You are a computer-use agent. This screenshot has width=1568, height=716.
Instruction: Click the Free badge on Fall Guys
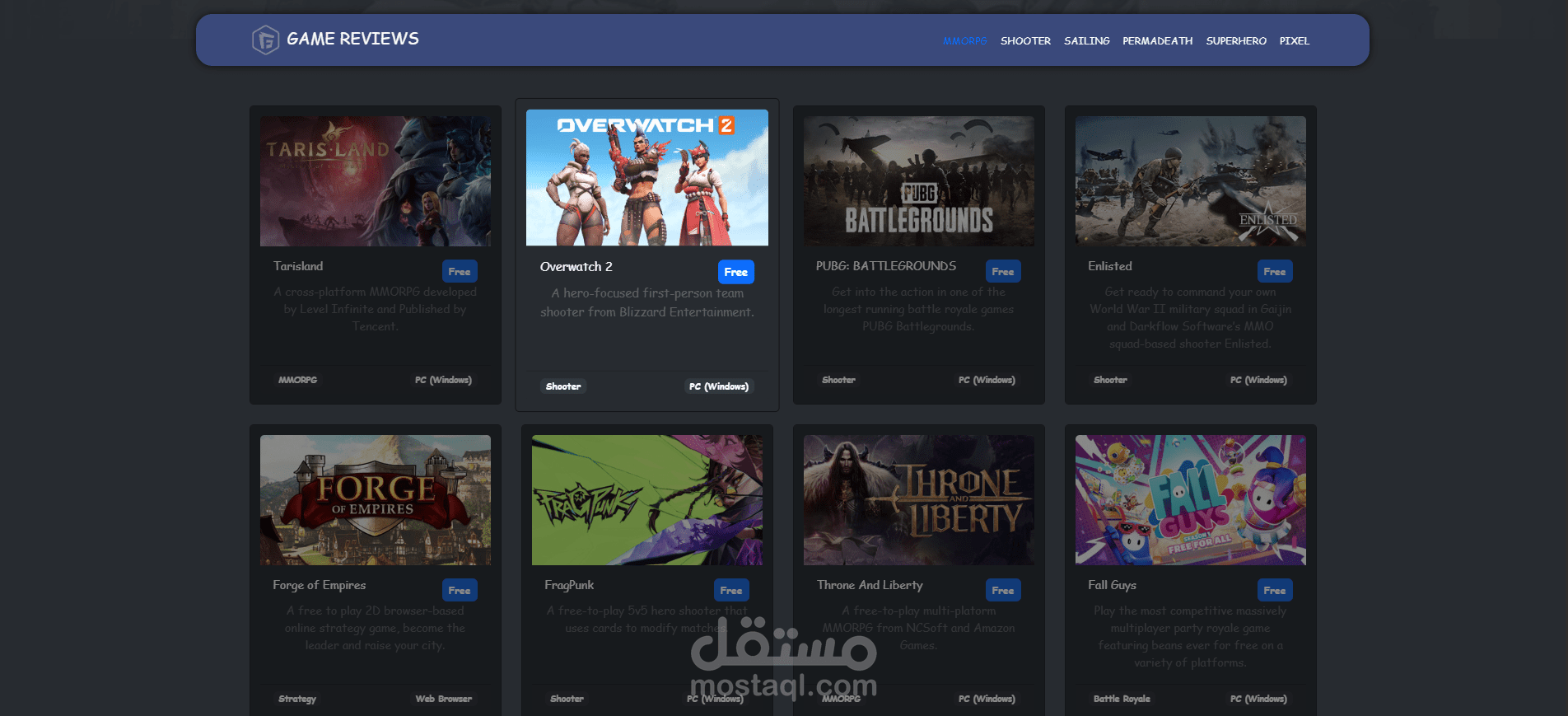(x=1275, y=590)
